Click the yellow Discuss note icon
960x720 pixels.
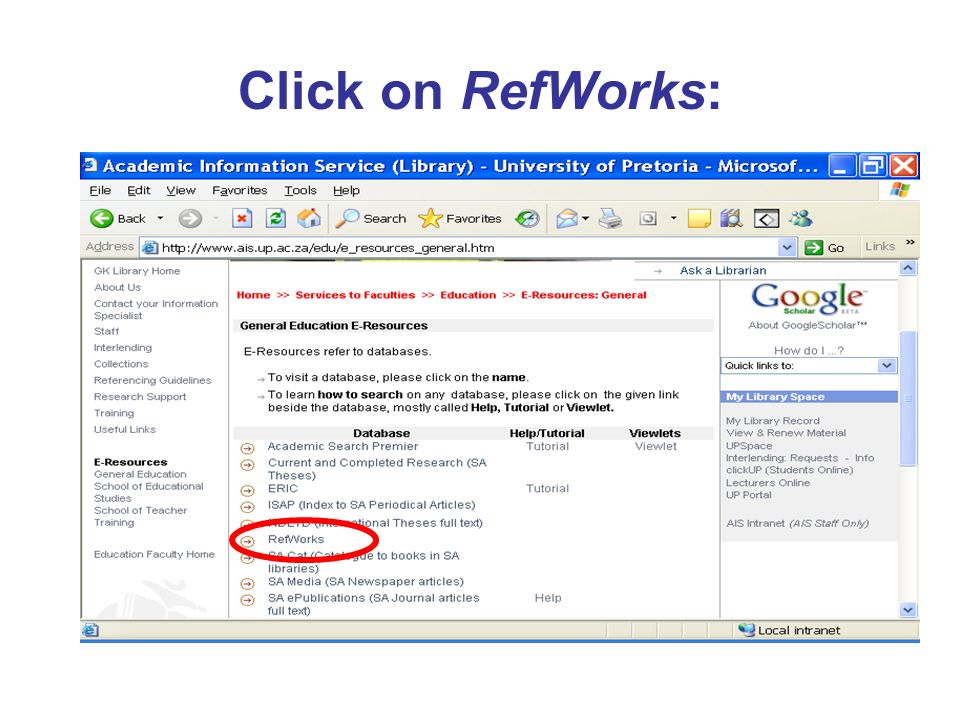point(699,218)
